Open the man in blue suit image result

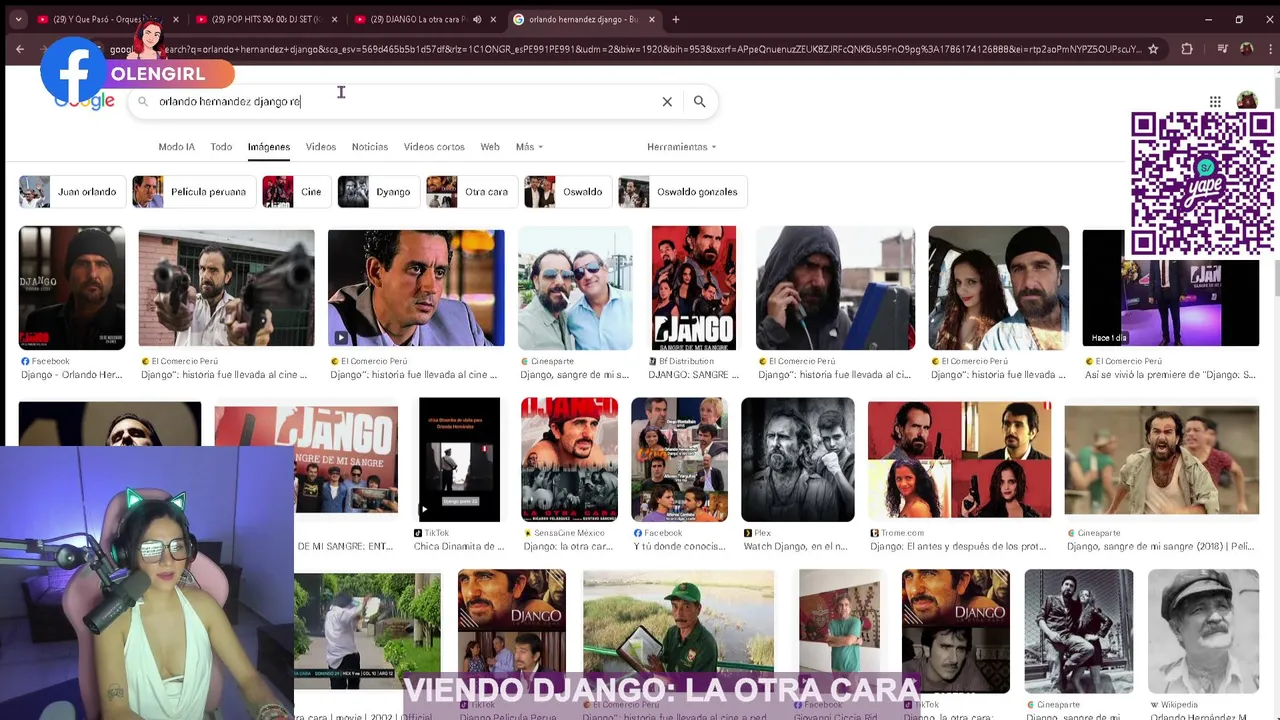[416, 288]
